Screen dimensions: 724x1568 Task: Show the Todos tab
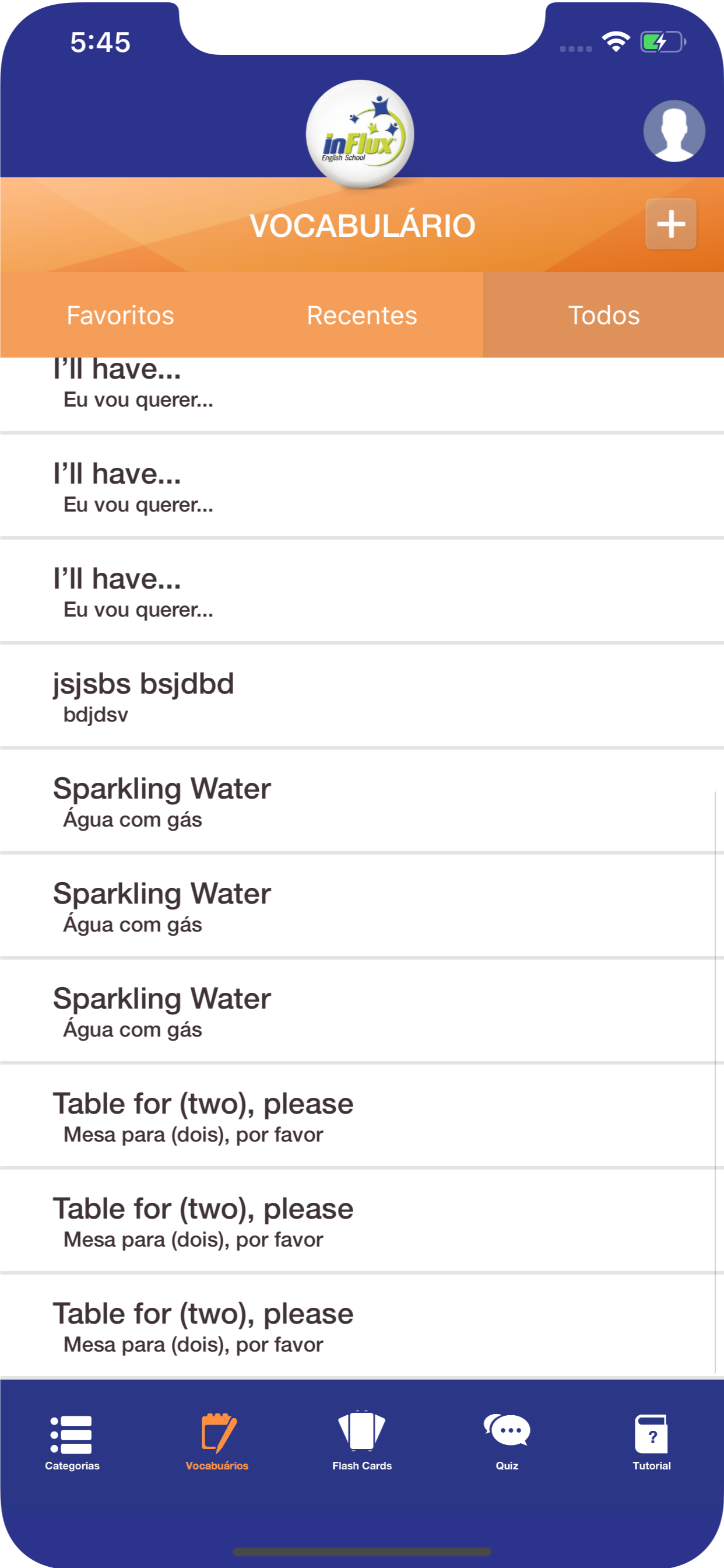point(603,316)
